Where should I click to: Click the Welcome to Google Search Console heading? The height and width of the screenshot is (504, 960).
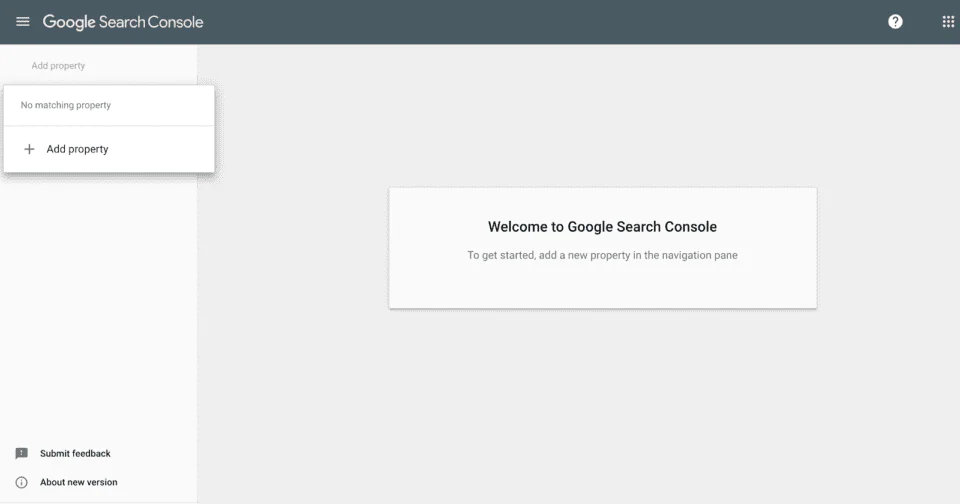tap(602, 227)
